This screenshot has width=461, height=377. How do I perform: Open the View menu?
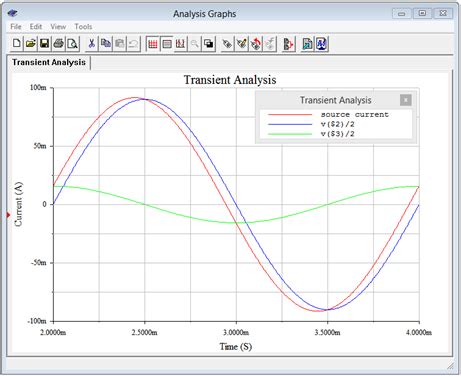(58, 27)
